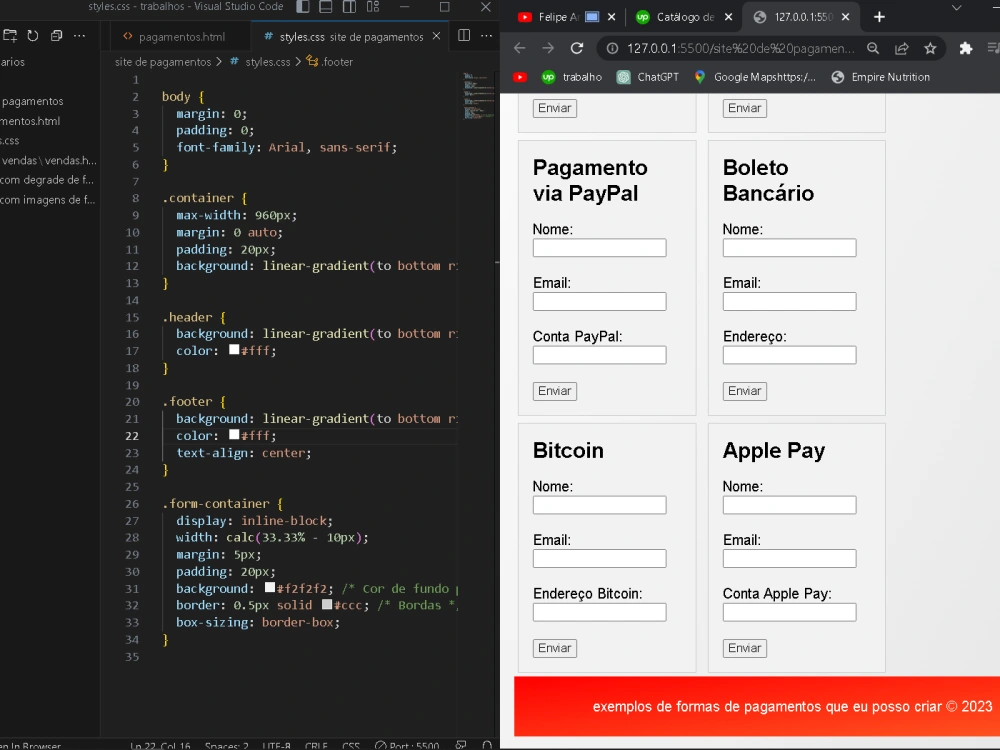Viewport: 1000px width, 750px height.
Task: Click the #ccc border color swatch
Action: [327, 604]
